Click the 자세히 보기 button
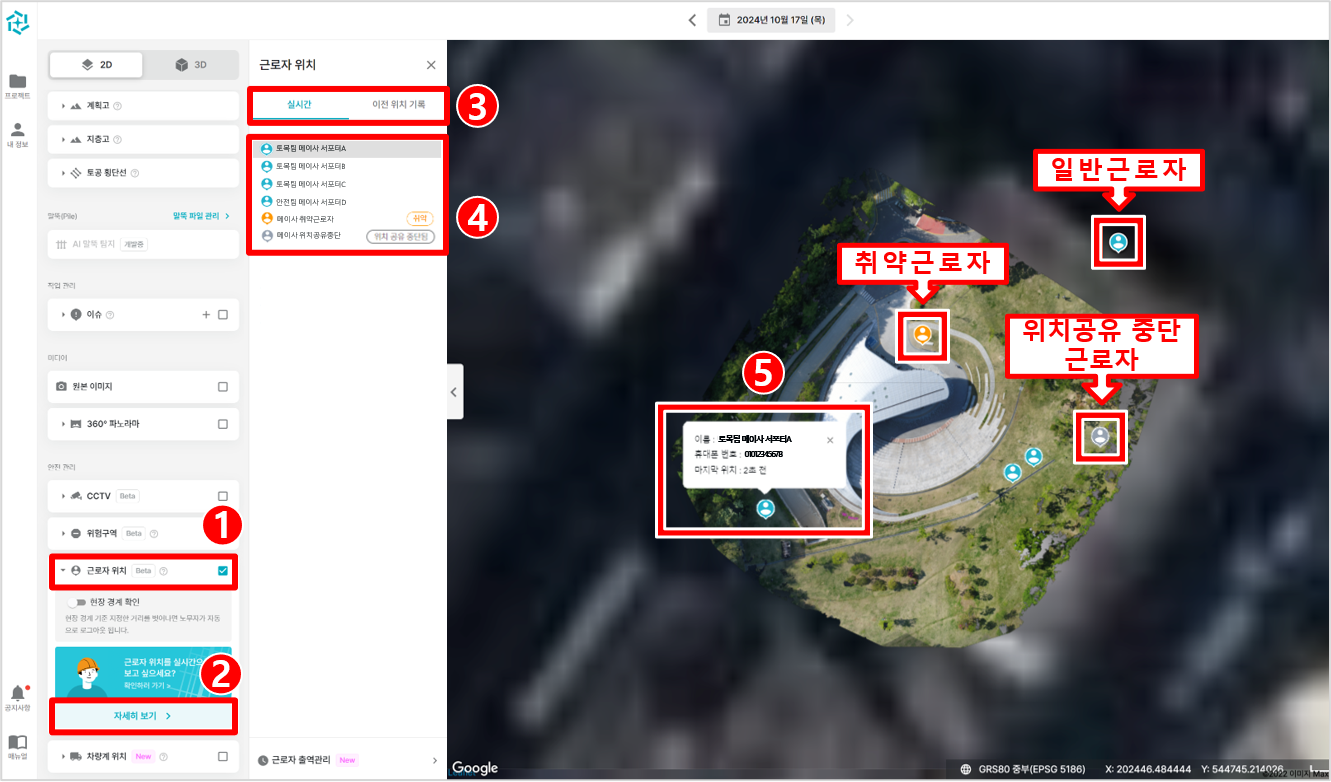 [x=143, y=717]
